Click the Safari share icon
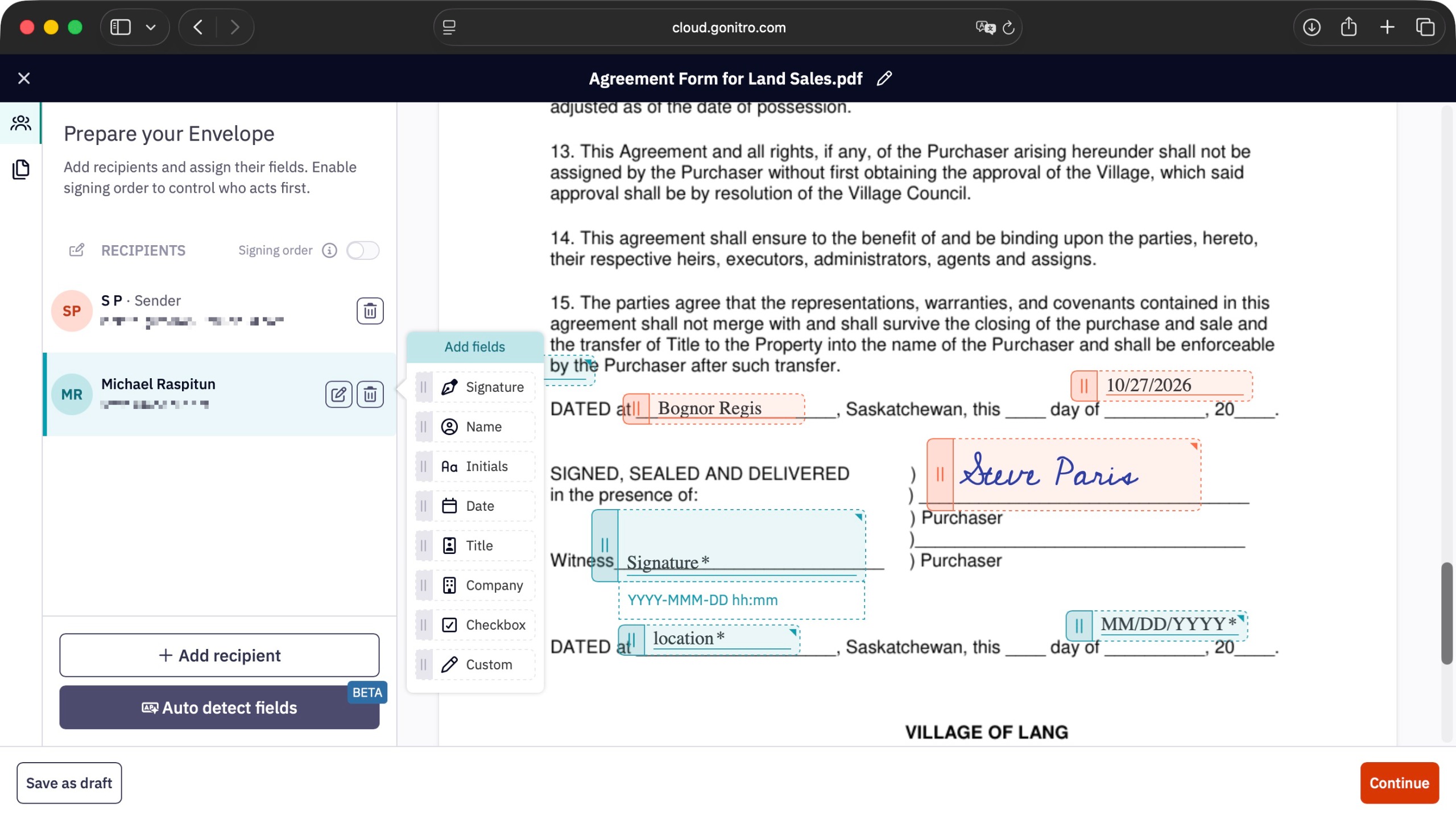 [1349, 27]
